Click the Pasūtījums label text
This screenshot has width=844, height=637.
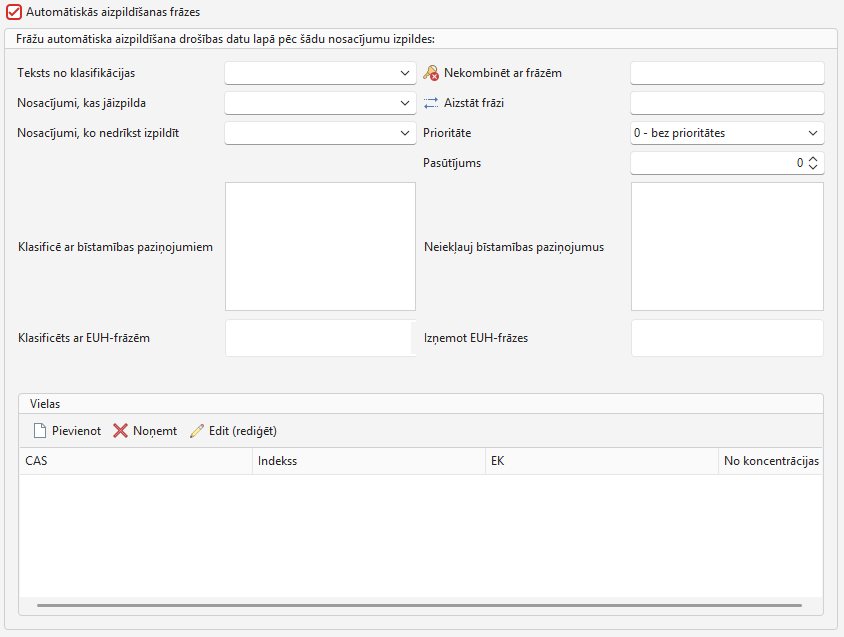(452, 163)
